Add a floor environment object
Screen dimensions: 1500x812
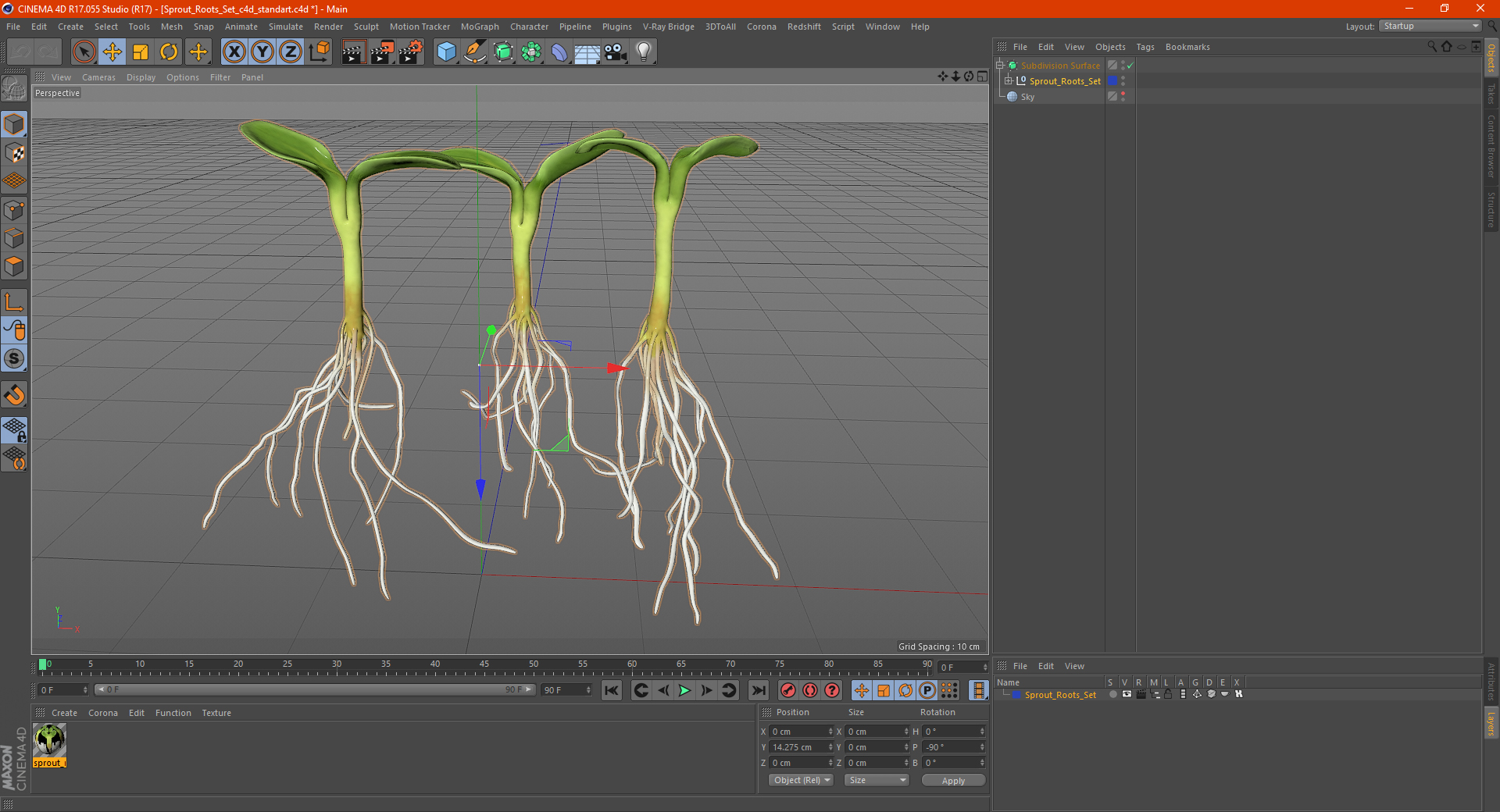587,52
